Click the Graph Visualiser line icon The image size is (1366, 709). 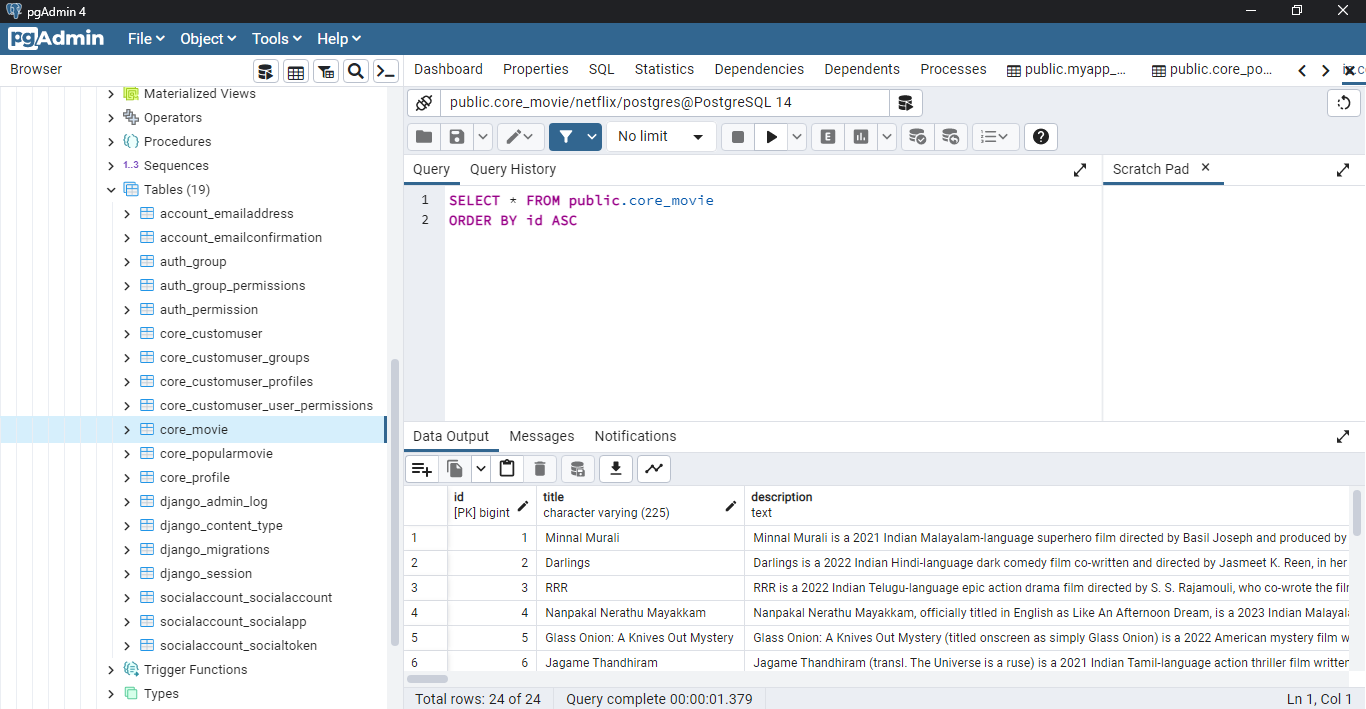point(654,468)
